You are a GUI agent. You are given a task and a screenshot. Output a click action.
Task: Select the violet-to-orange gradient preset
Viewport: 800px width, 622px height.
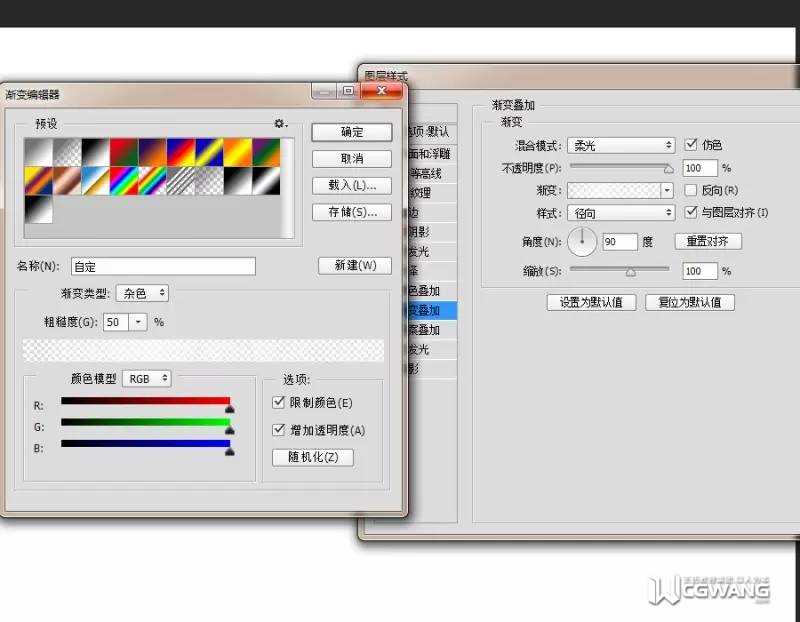(x=152, y=152)
